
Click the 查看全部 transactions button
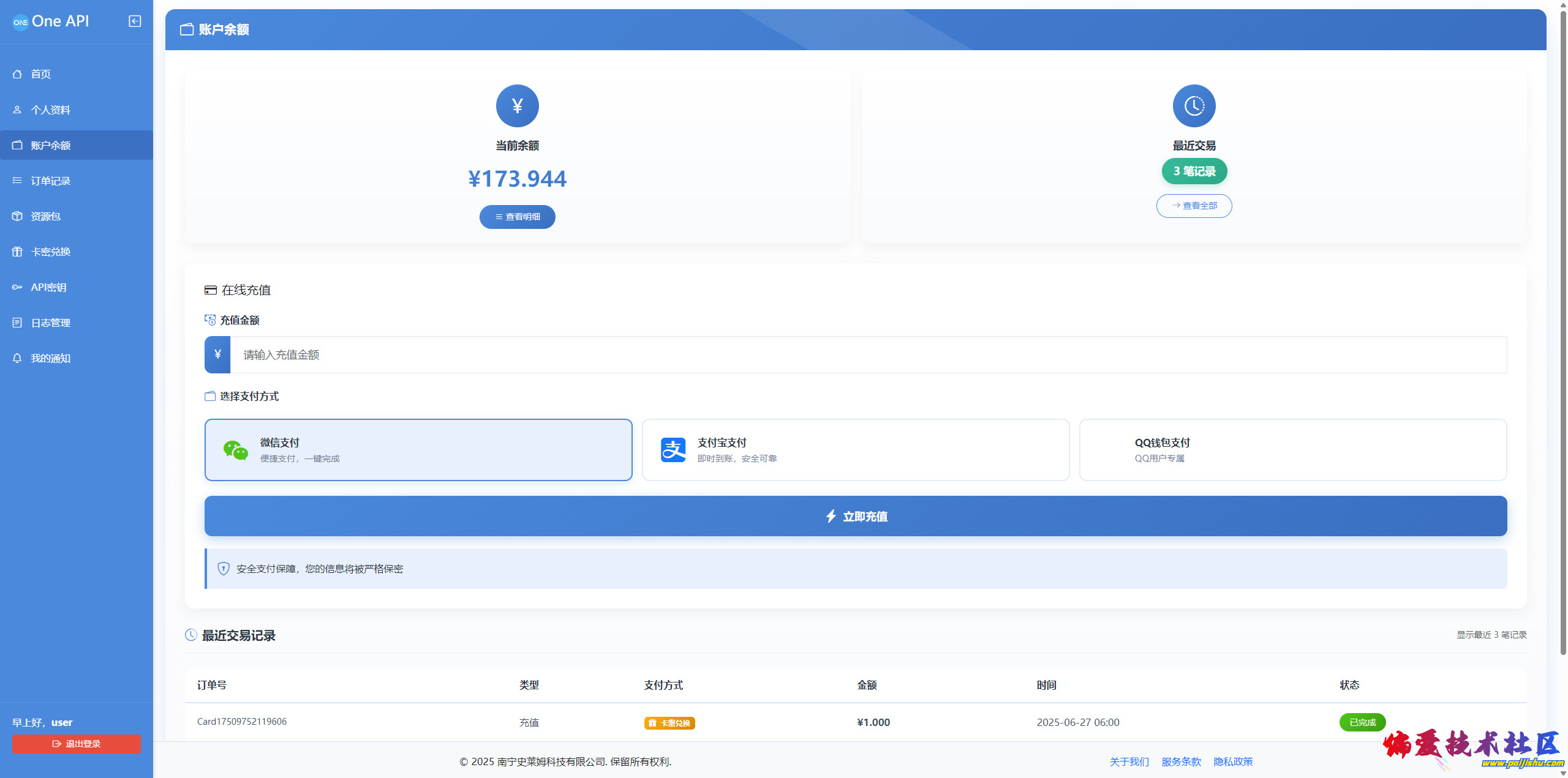[1194, 206]
